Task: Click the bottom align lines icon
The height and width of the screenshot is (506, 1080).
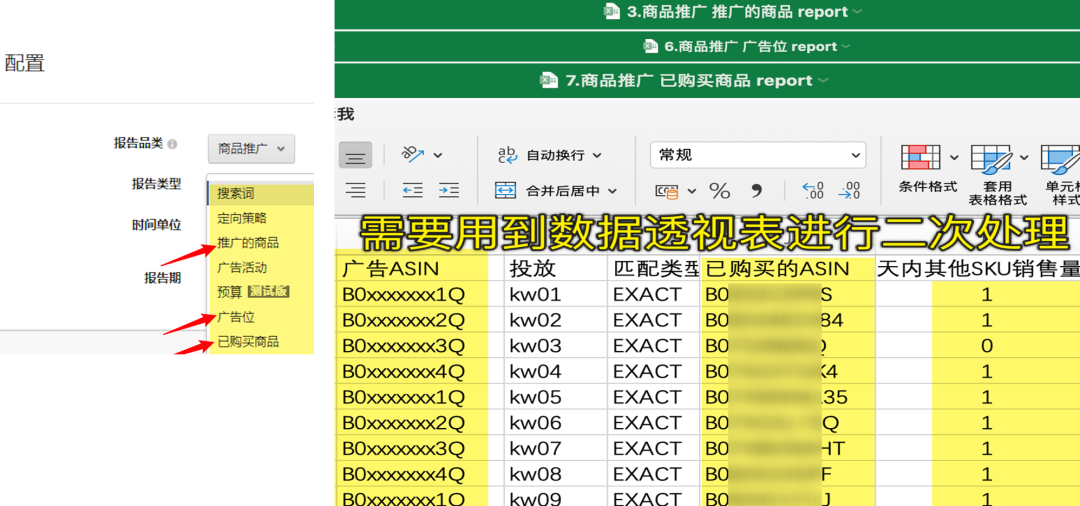Action: click(x=355, y=191)
